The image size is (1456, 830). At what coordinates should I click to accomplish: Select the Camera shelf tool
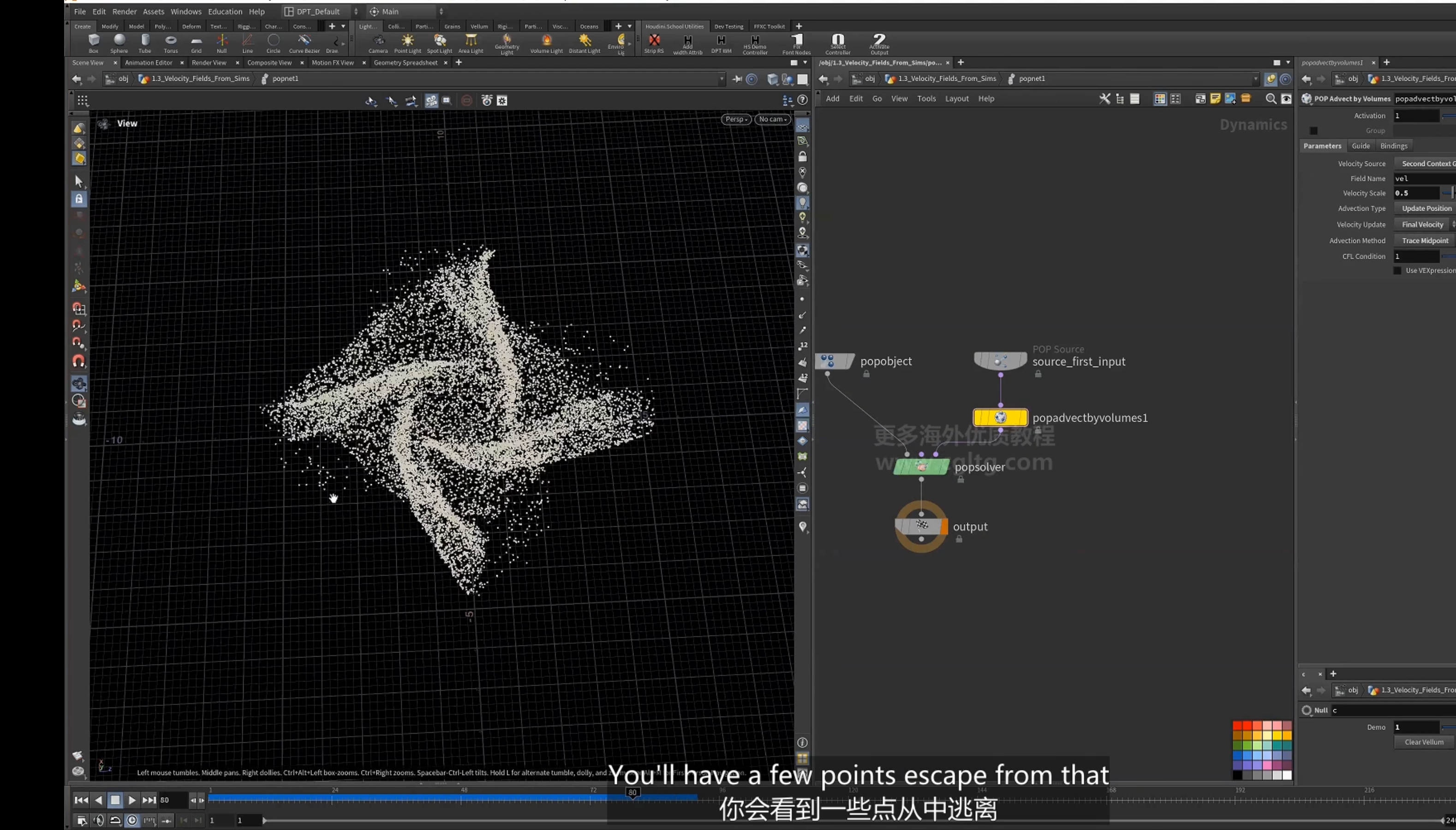tap(378, 43)
